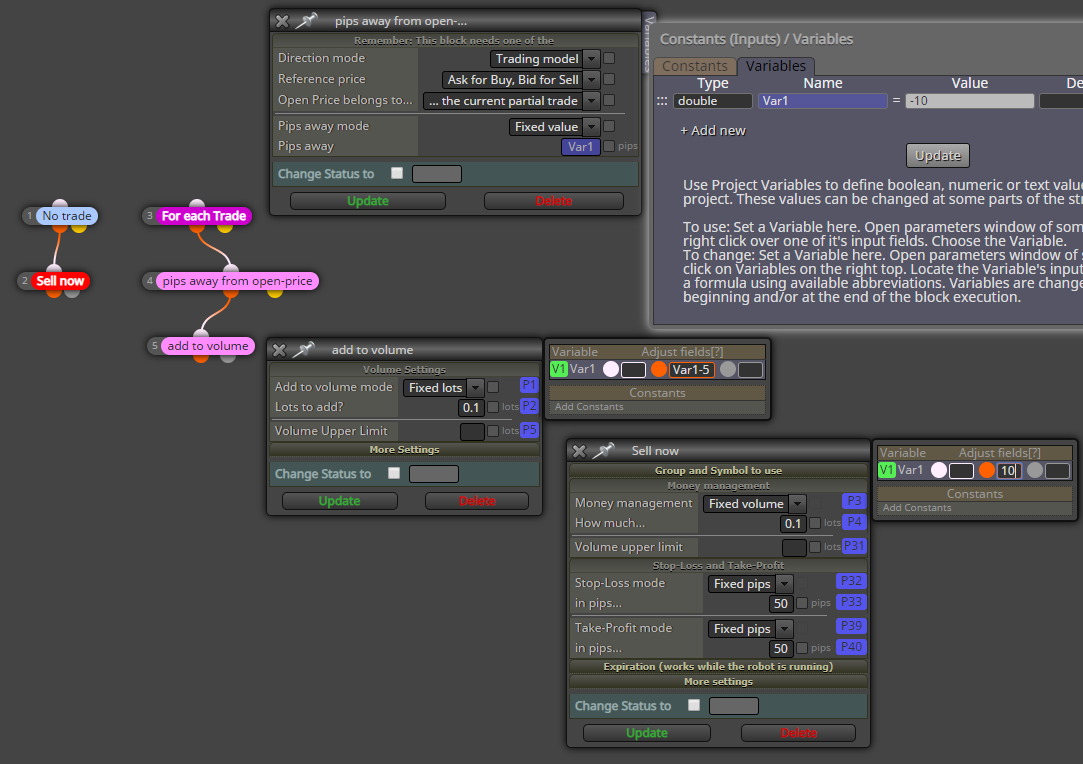
Task: Click the P3 parameter tag
Action: pyautogui.click(x=854, y=501)
